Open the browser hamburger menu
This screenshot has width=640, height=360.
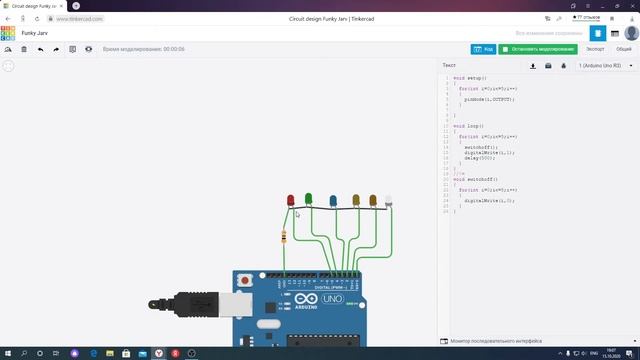click(x=588, y=6)
